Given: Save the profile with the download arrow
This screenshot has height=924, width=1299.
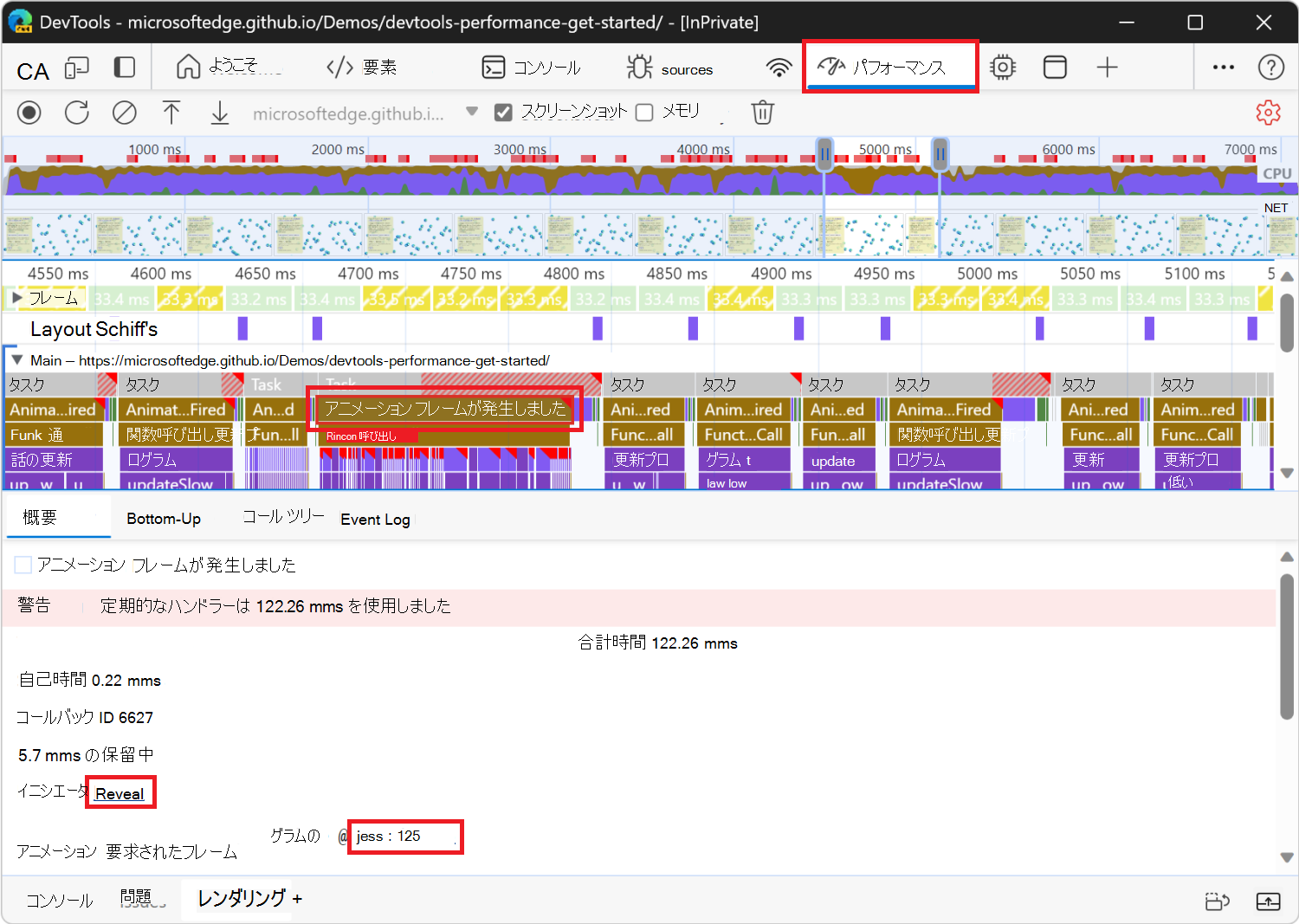Looking at the screenshot, I should [x=220, y=113].
